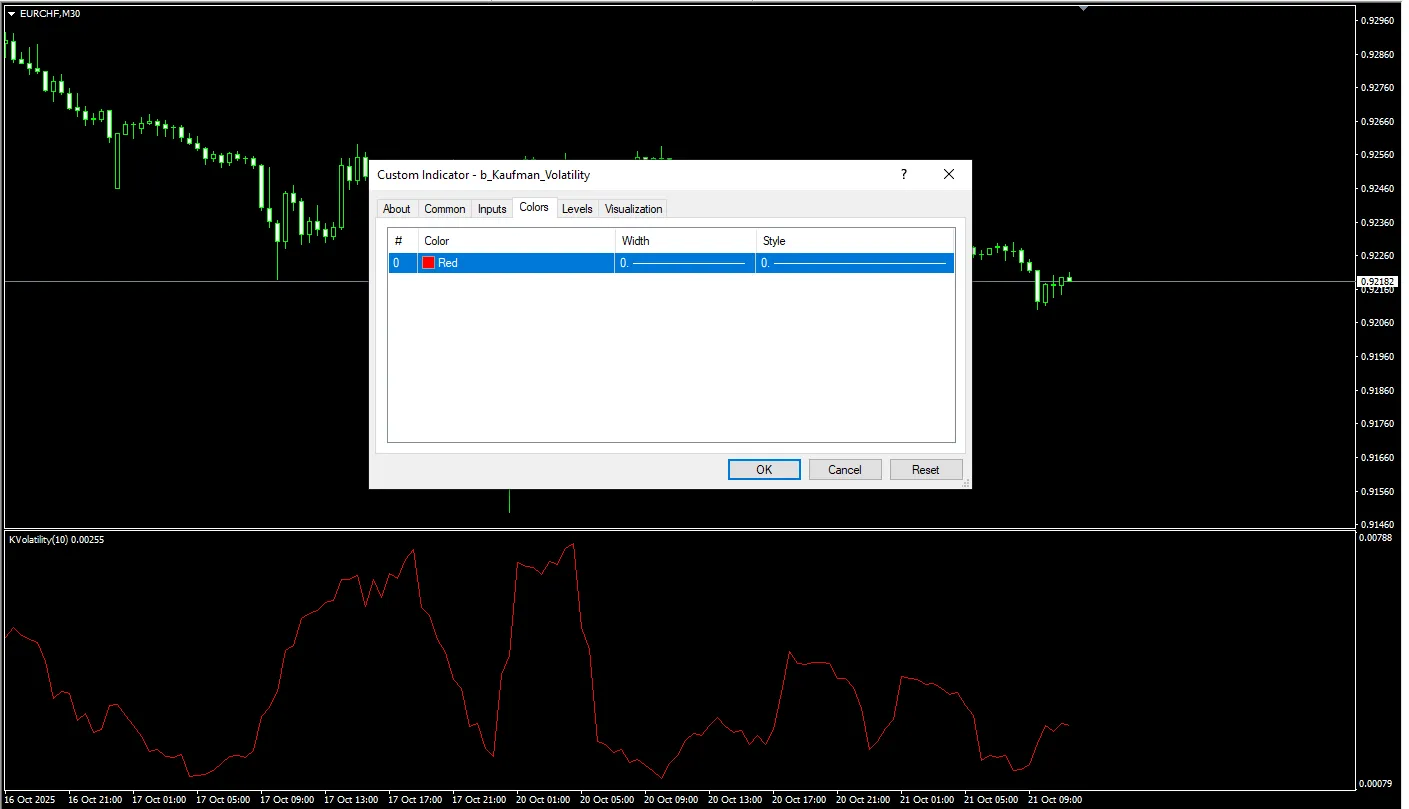Open the Common tab
Image resolution: width=1409 pixels, height=809 pixels.
[444, 209]
